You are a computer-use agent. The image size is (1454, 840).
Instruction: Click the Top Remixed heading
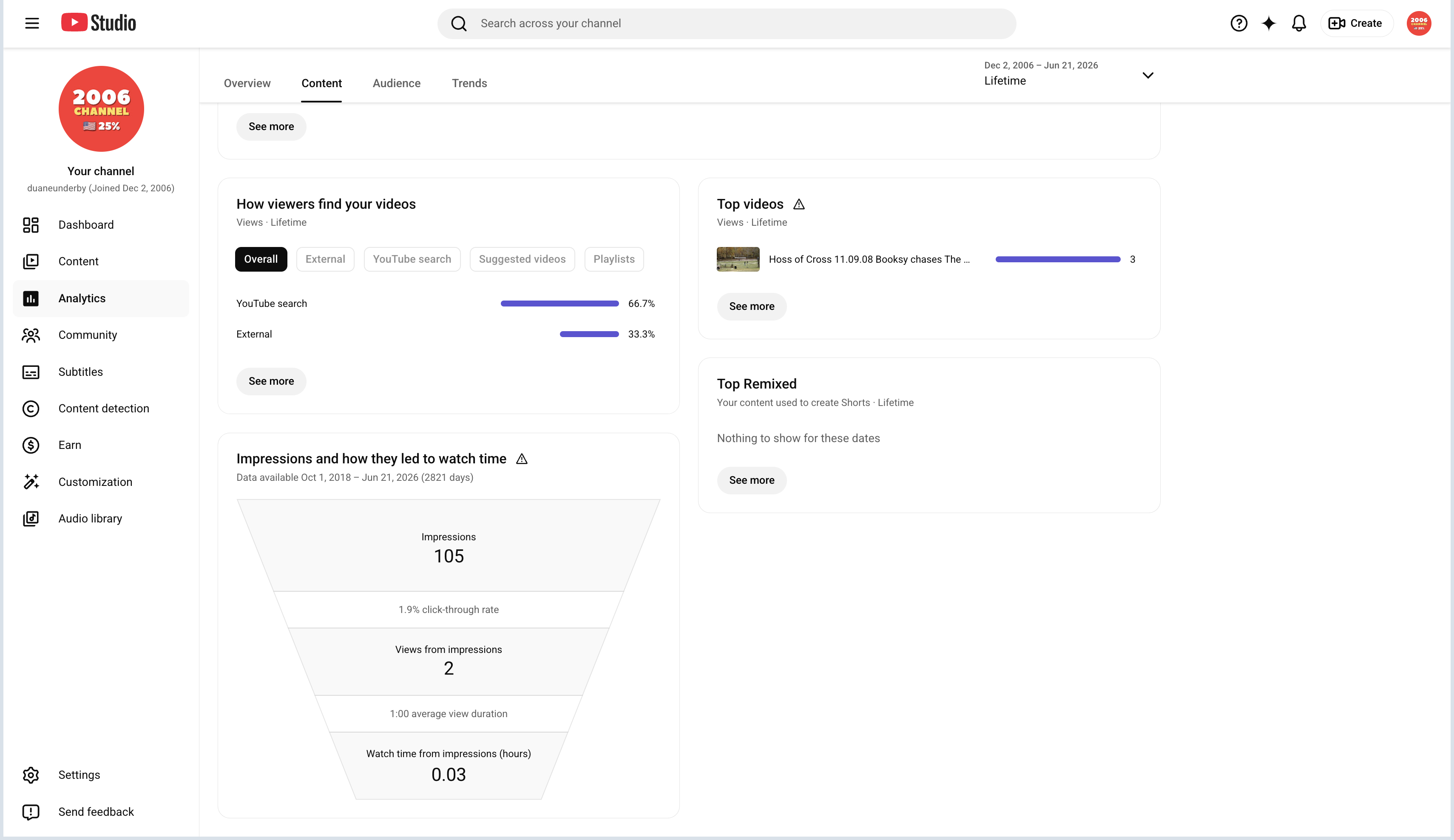(756, 384)
